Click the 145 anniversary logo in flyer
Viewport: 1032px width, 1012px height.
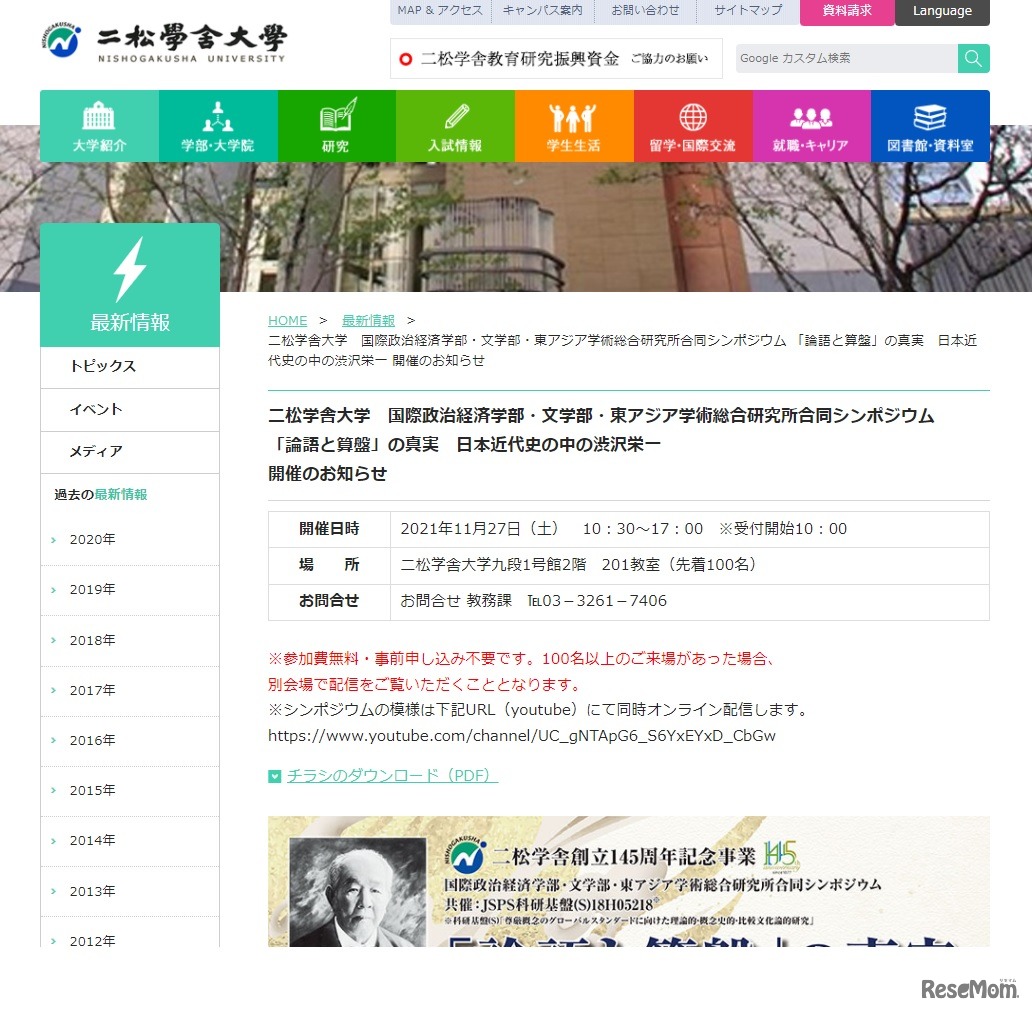tap(781, 855)
